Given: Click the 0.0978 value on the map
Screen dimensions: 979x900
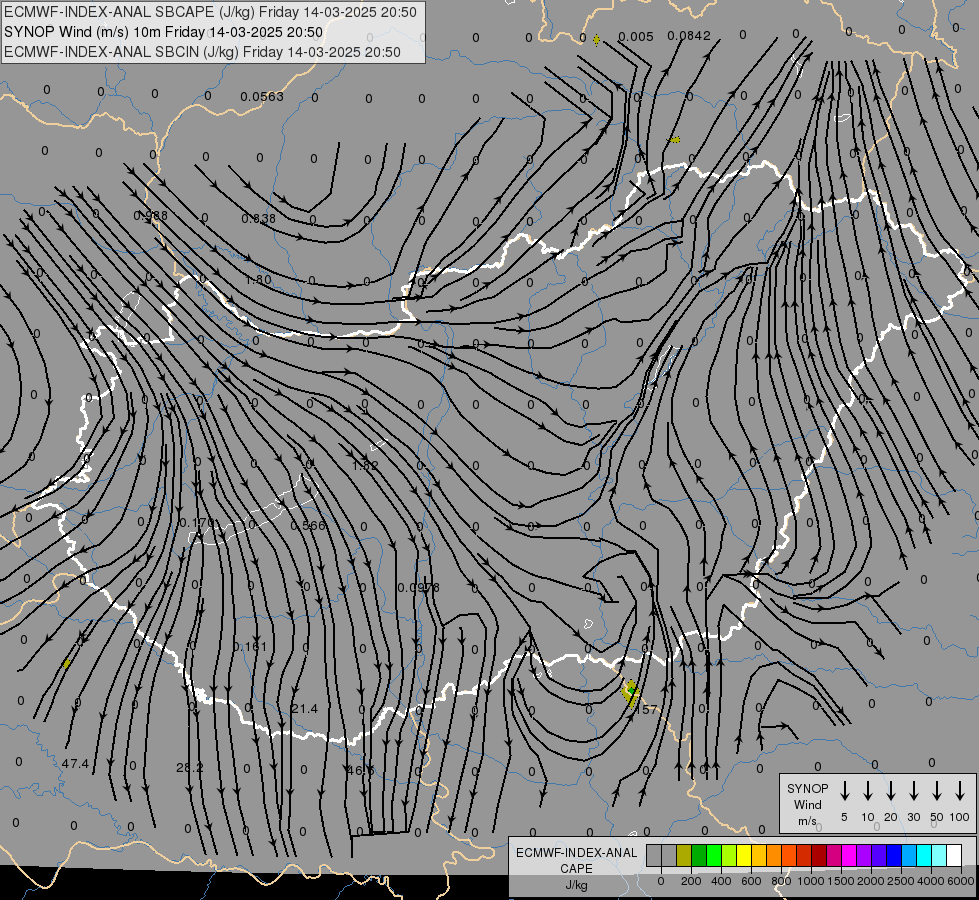Looking at the screenshot, I should (x=418, y=587).
